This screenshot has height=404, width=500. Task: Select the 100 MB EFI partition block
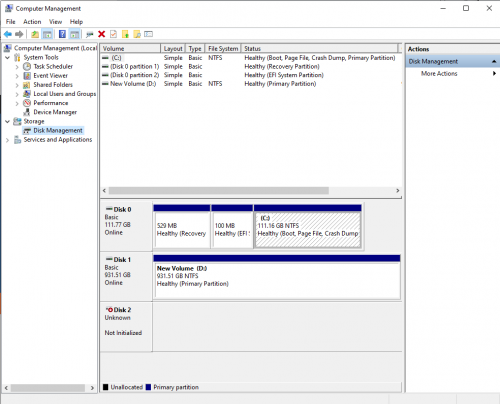(x=232, y=227)
